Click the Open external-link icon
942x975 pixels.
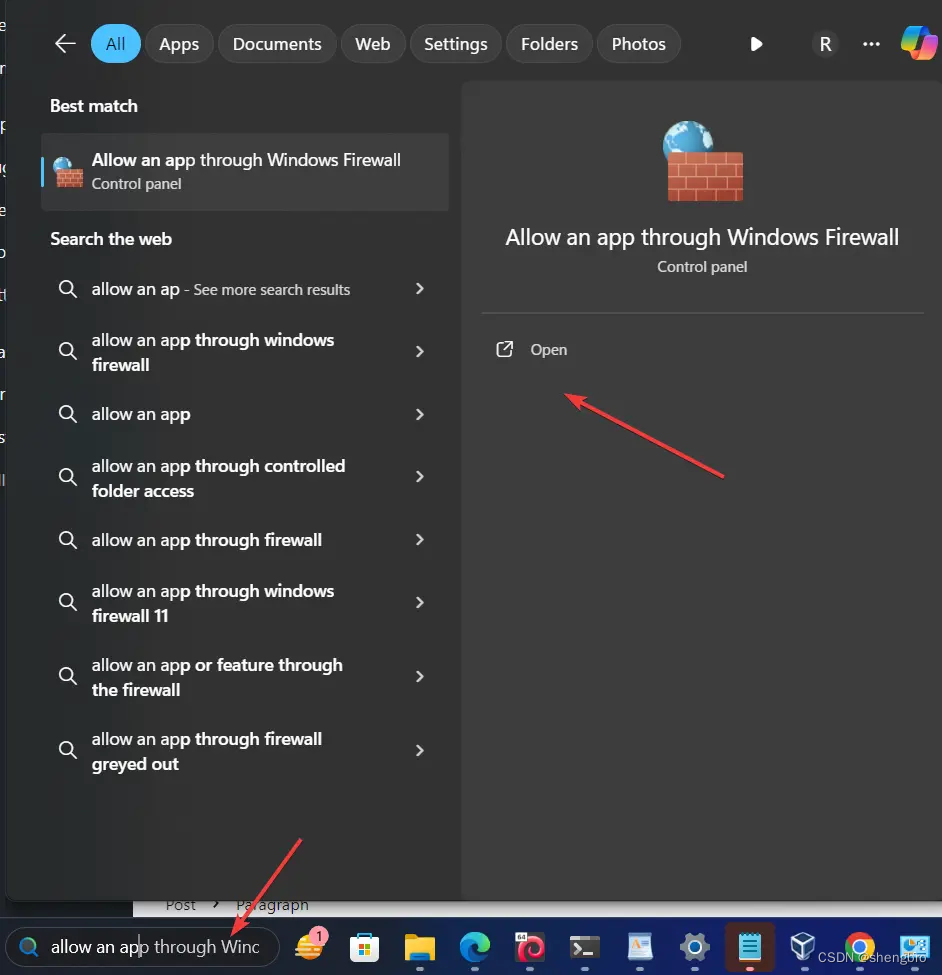coord(504,349)
